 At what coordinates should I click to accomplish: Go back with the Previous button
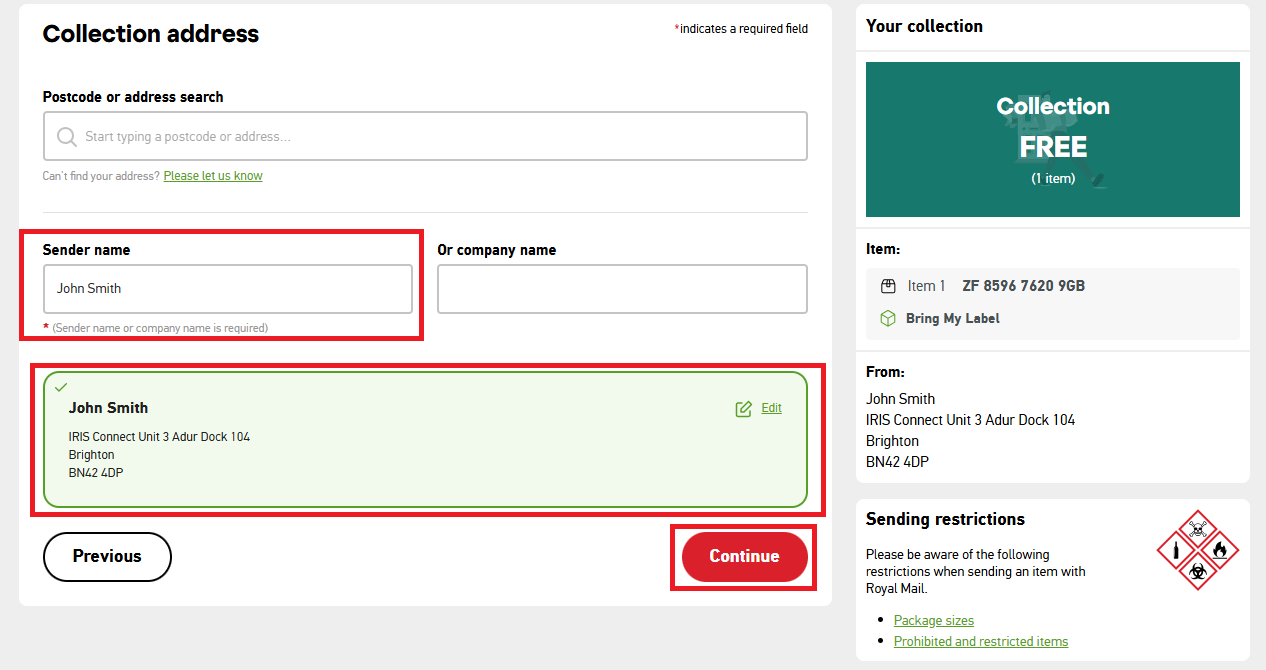click(x=107, y=557)
